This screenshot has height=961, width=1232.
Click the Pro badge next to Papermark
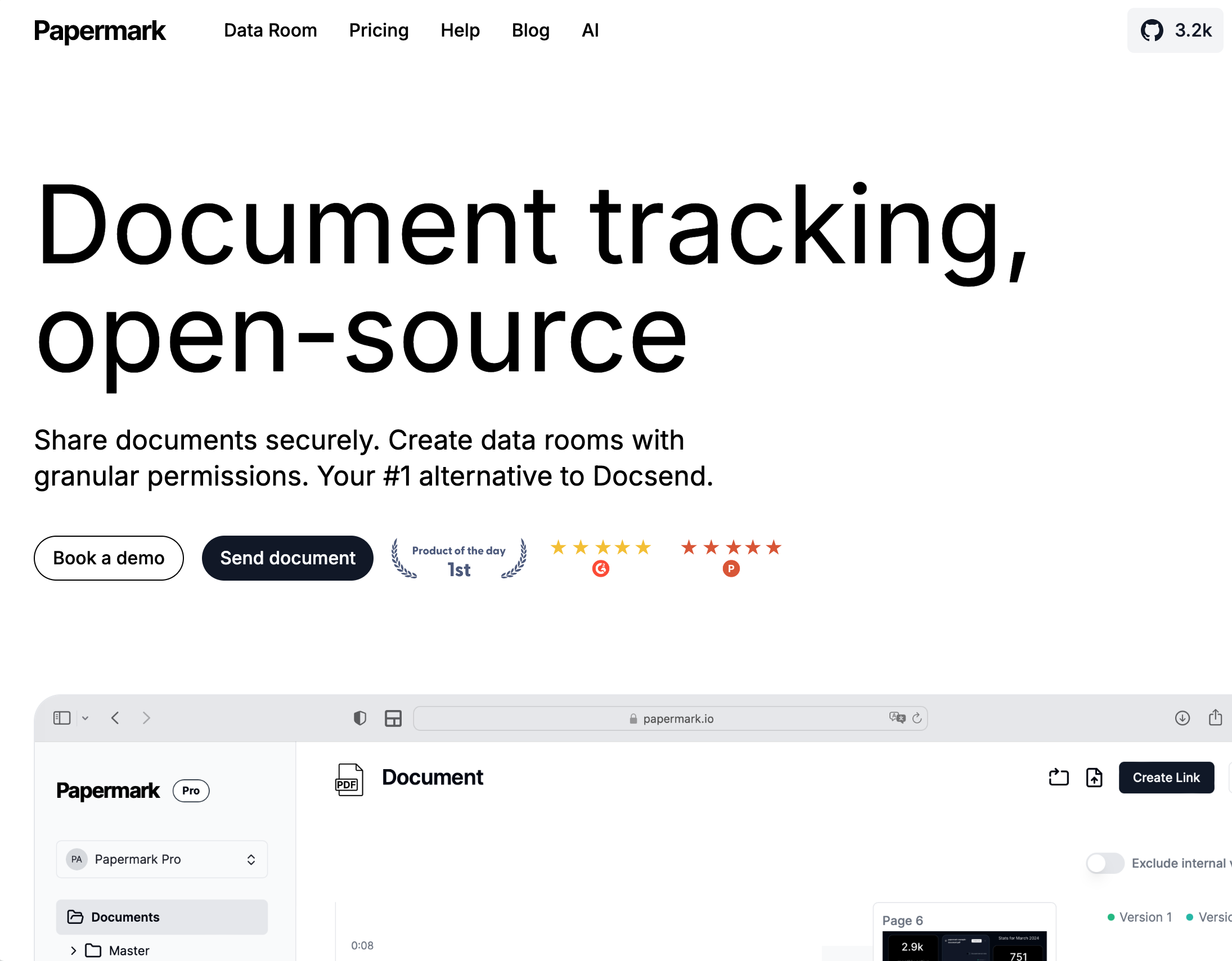pos(191,791)
